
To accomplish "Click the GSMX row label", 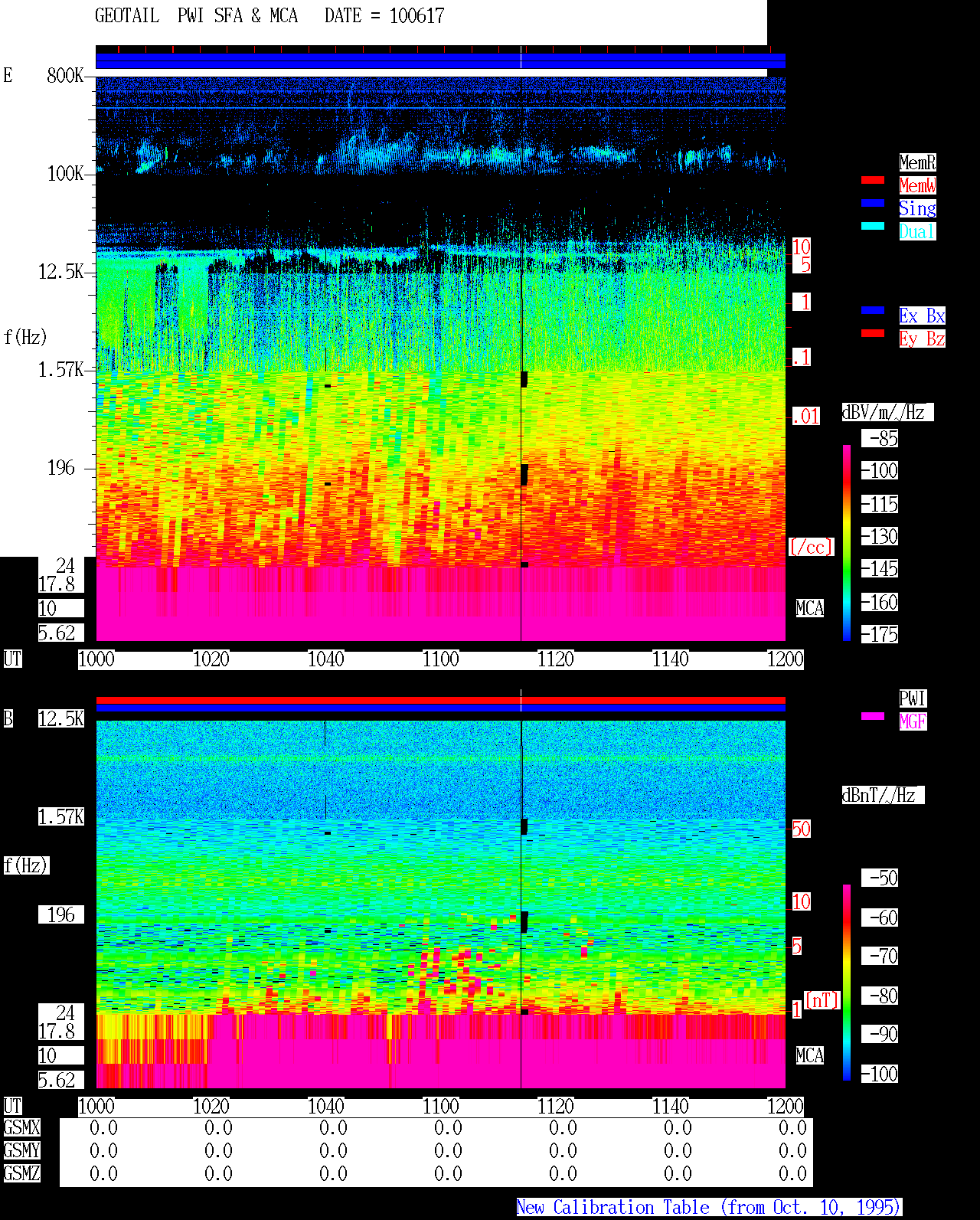I will [x=21, y=1127].
